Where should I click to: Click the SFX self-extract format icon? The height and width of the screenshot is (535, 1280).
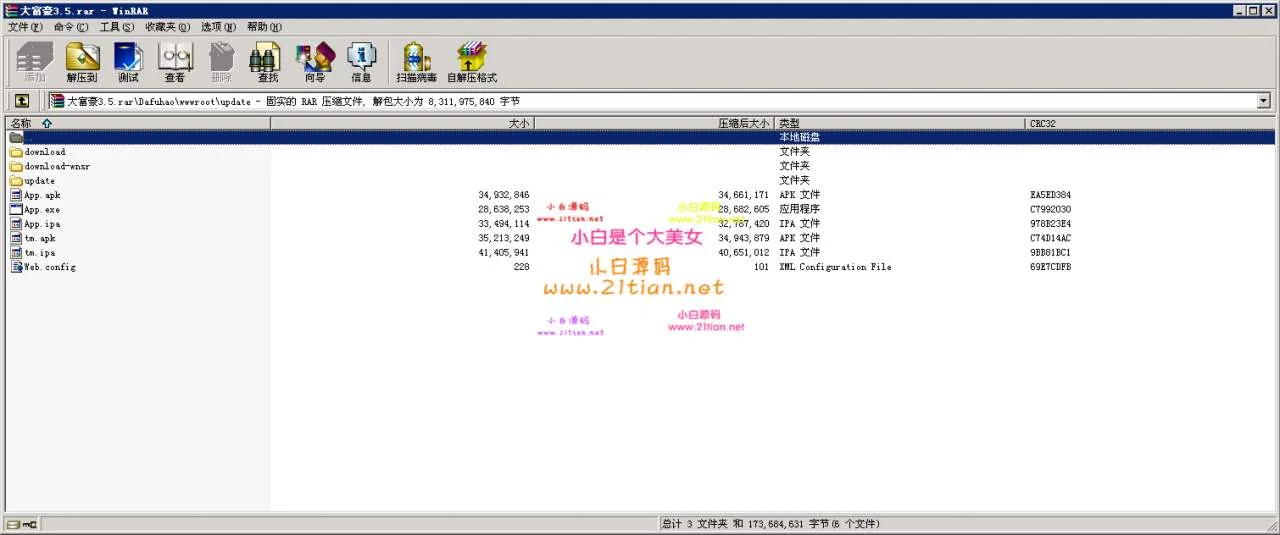471,62
